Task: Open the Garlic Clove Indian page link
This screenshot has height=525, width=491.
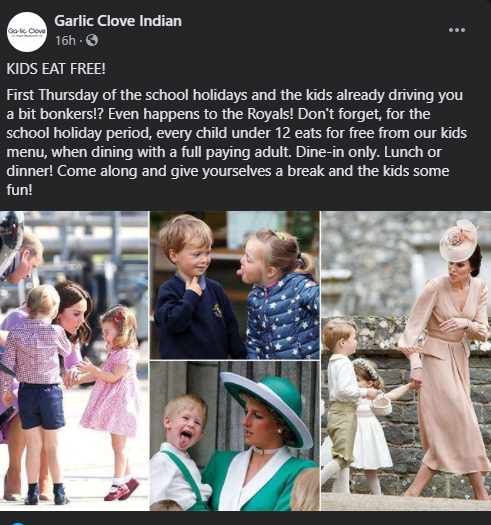Action: pos(118,21)
